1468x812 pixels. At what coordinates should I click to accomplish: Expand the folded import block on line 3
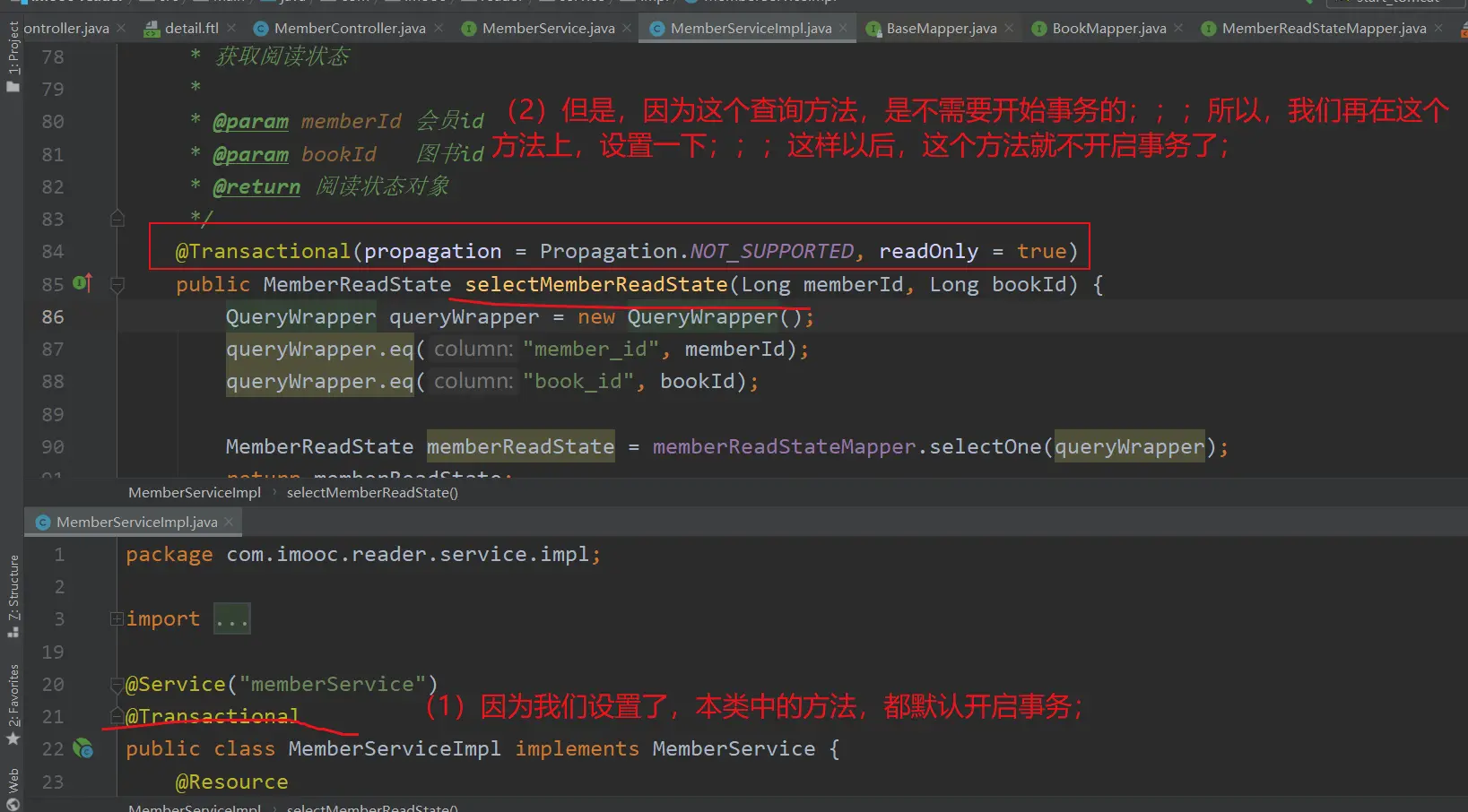point(117,618)
